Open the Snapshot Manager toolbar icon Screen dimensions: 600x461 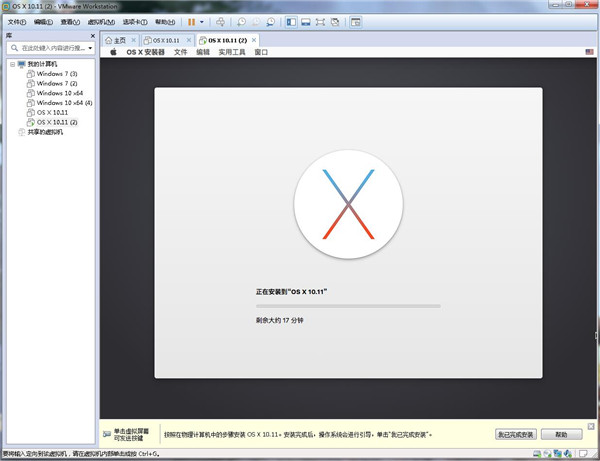[x=271, y=22]
